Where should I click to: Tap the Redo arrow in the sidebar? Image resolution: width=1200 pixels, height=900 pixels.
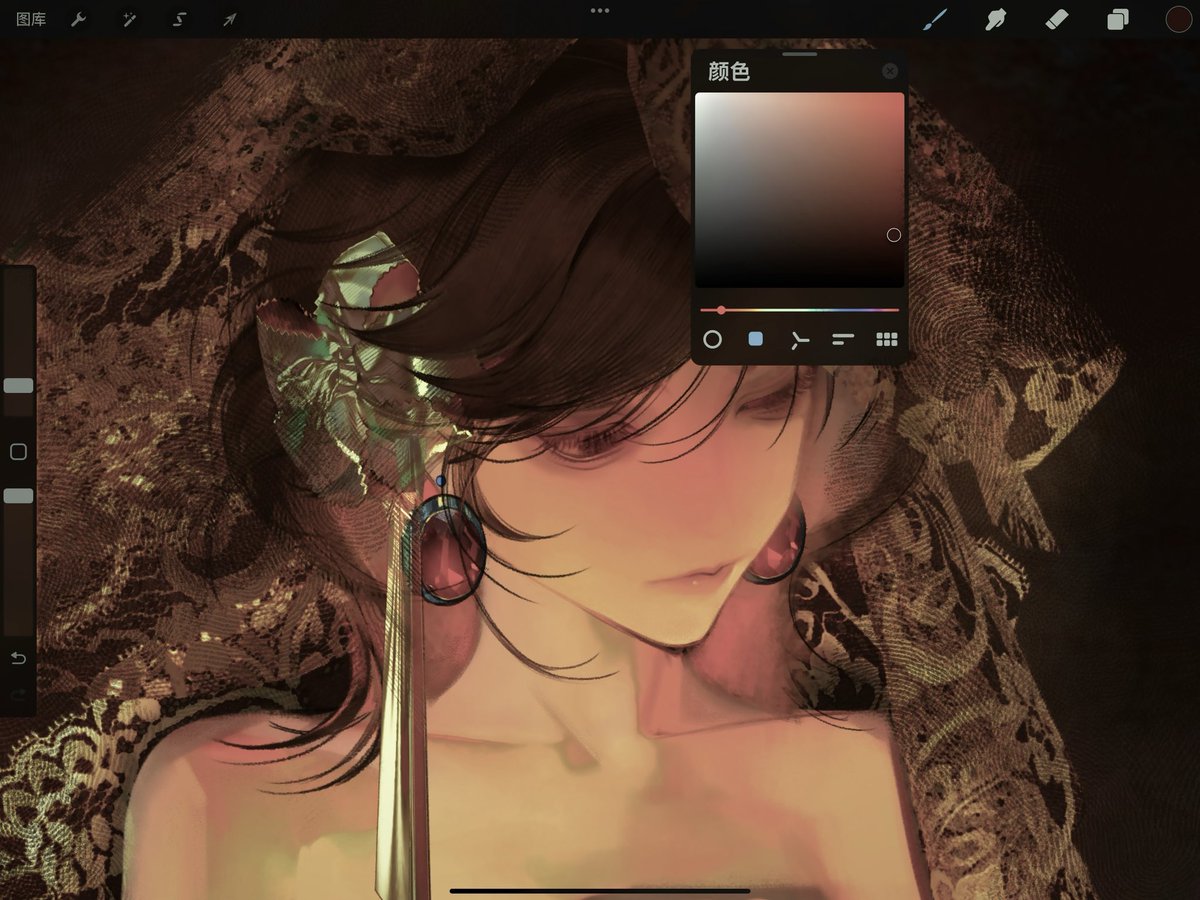18,693
